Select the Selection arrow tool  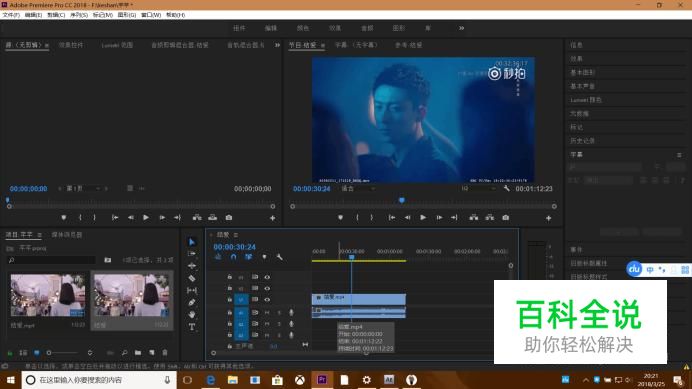pyautogui.click(x=192, y=242)
